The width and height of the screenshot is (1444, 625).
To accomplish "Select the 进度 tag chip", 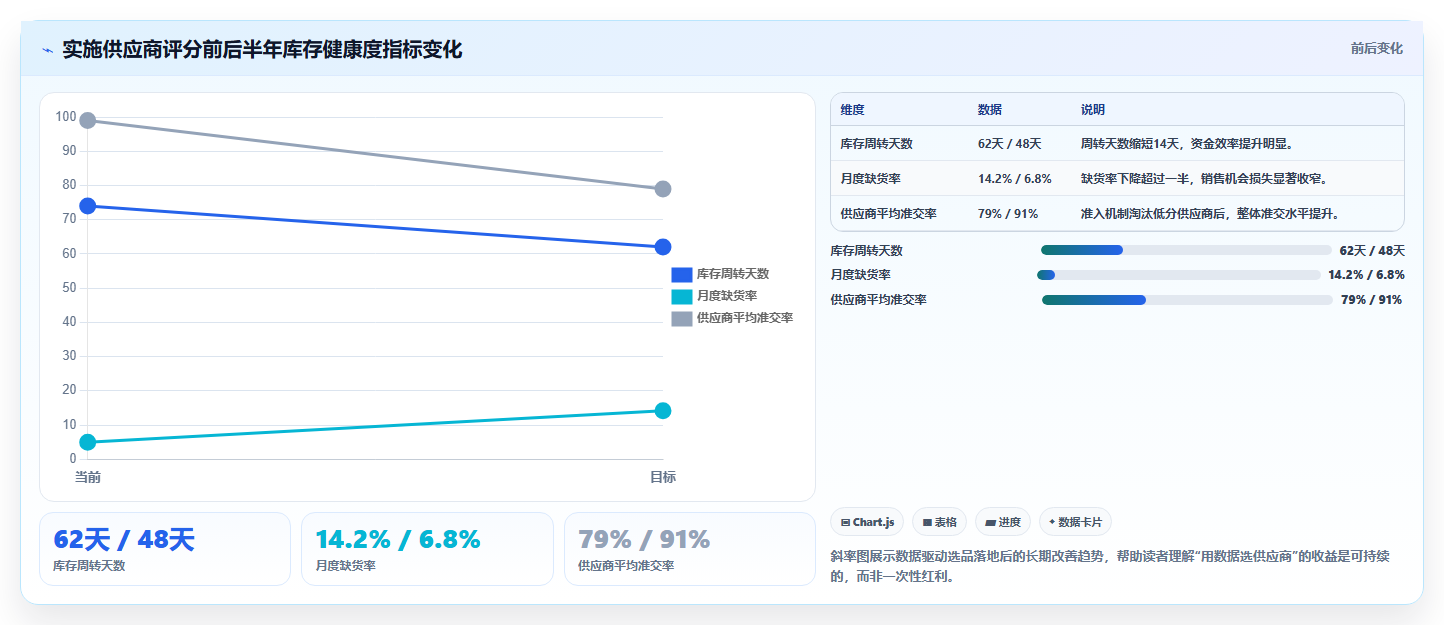I will pos(1002,522).
